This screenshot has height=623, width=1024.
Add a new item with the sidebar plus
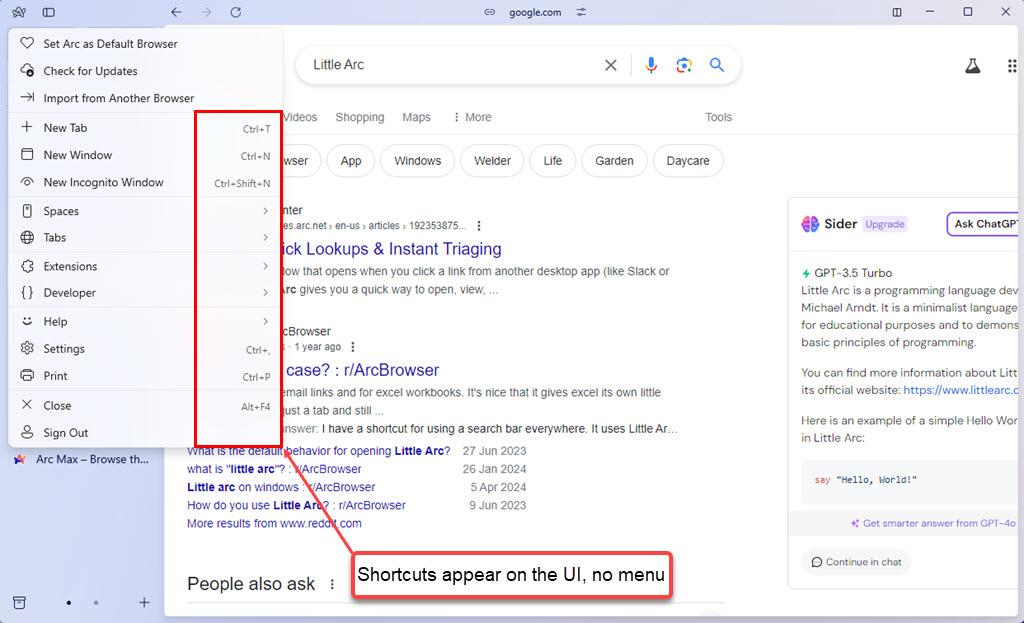tap(144, 602)
